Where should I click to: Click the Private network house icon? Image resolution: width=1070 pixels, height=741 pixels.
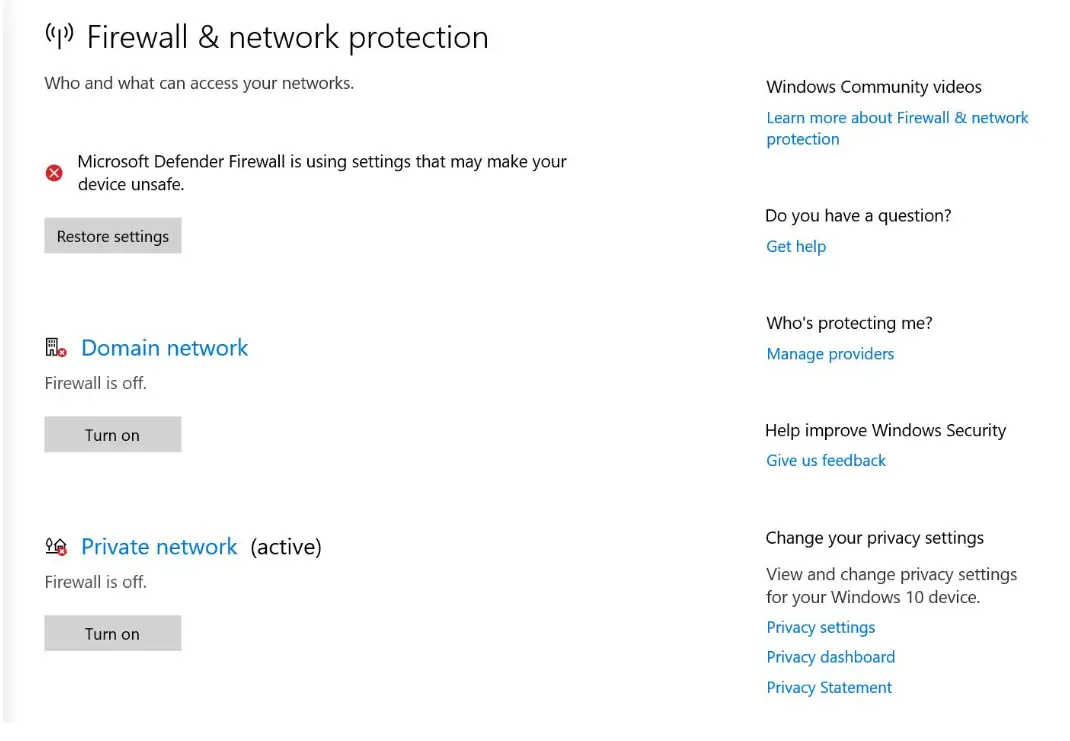tap(56, 547)
